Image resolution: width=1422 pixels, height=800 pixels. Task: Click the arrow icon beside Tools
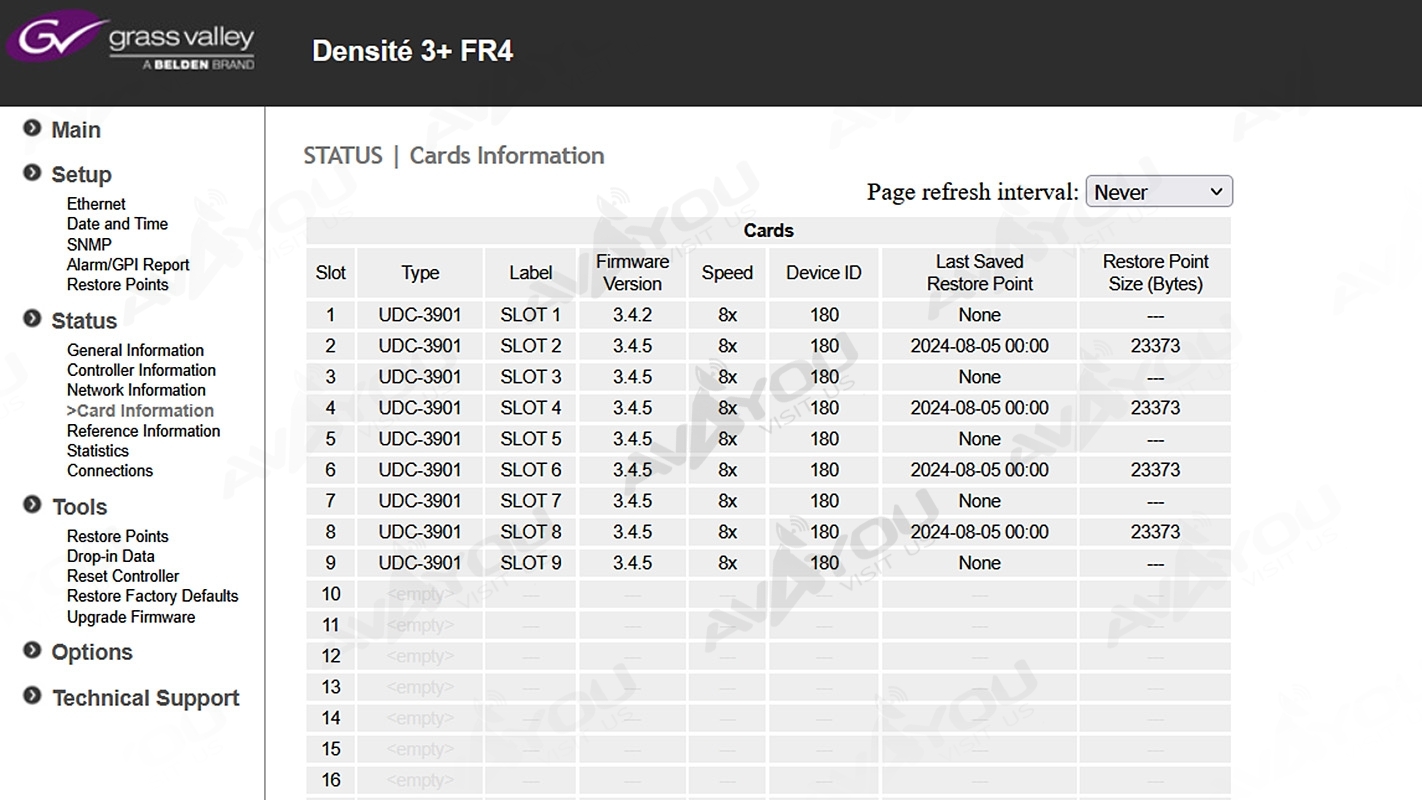32,505
